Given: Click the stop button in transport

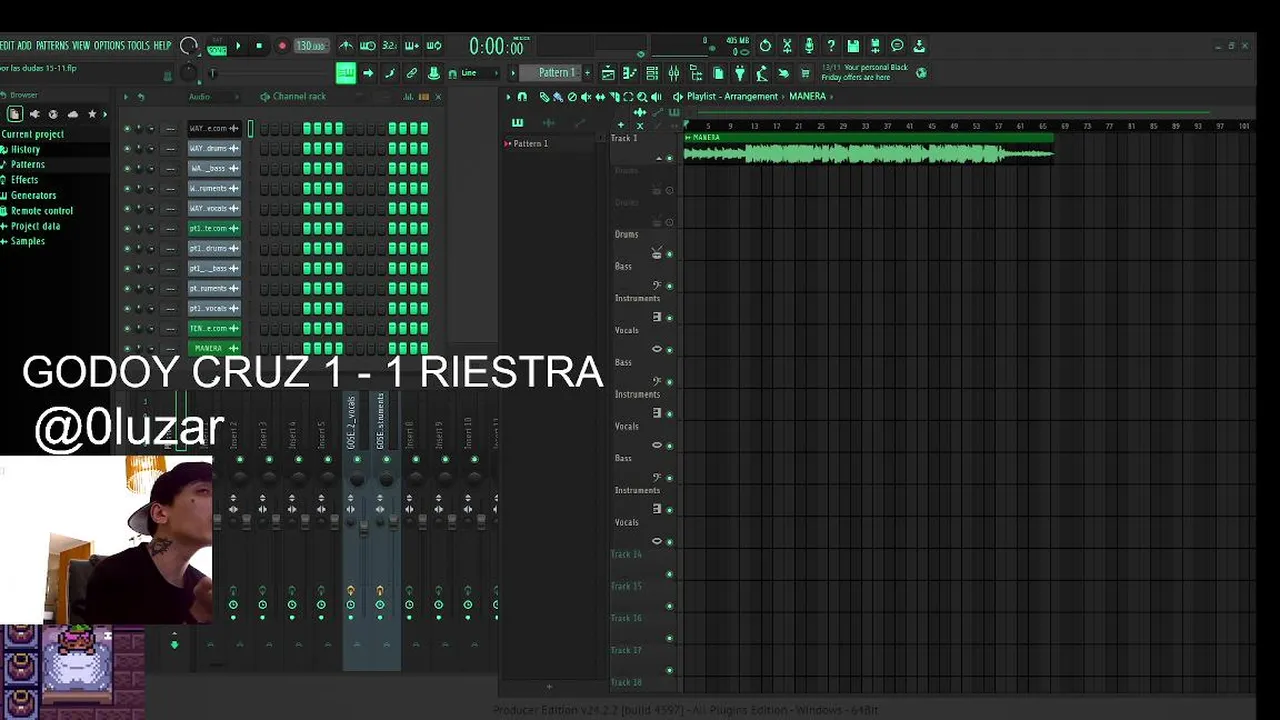Looking at the screenshot, I should point(259,46).
